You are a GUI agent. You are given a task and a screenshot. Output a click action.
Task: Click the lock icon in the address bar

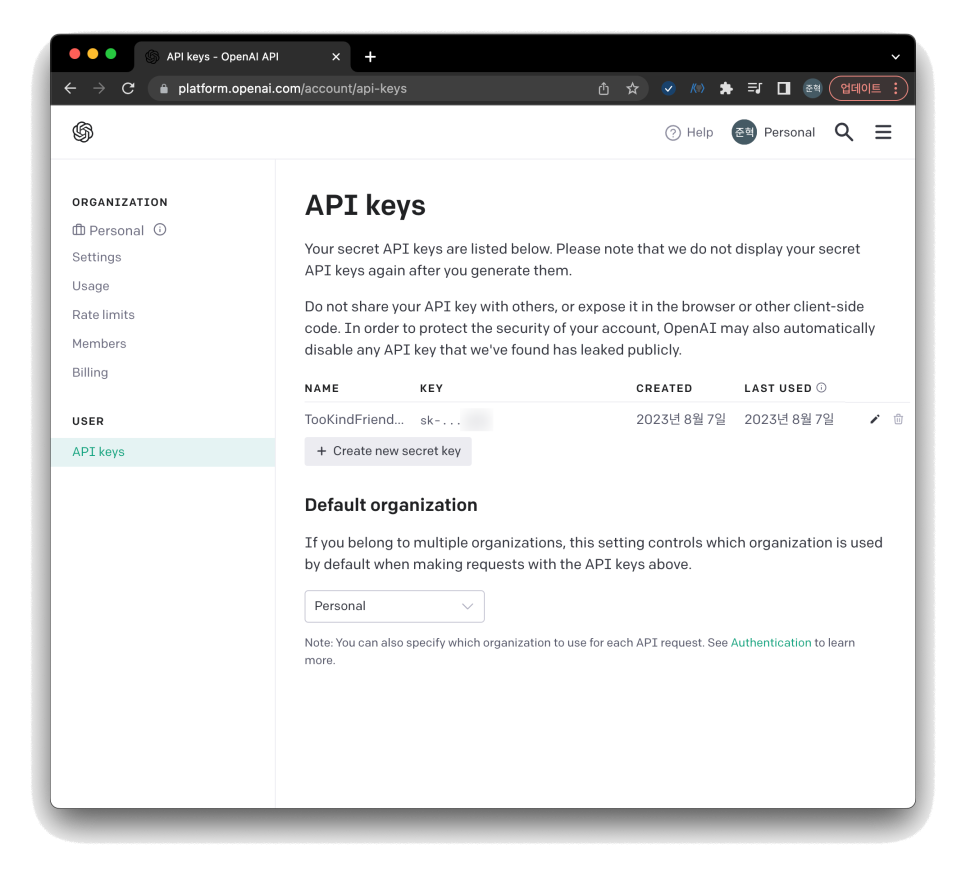click(164, 89)
